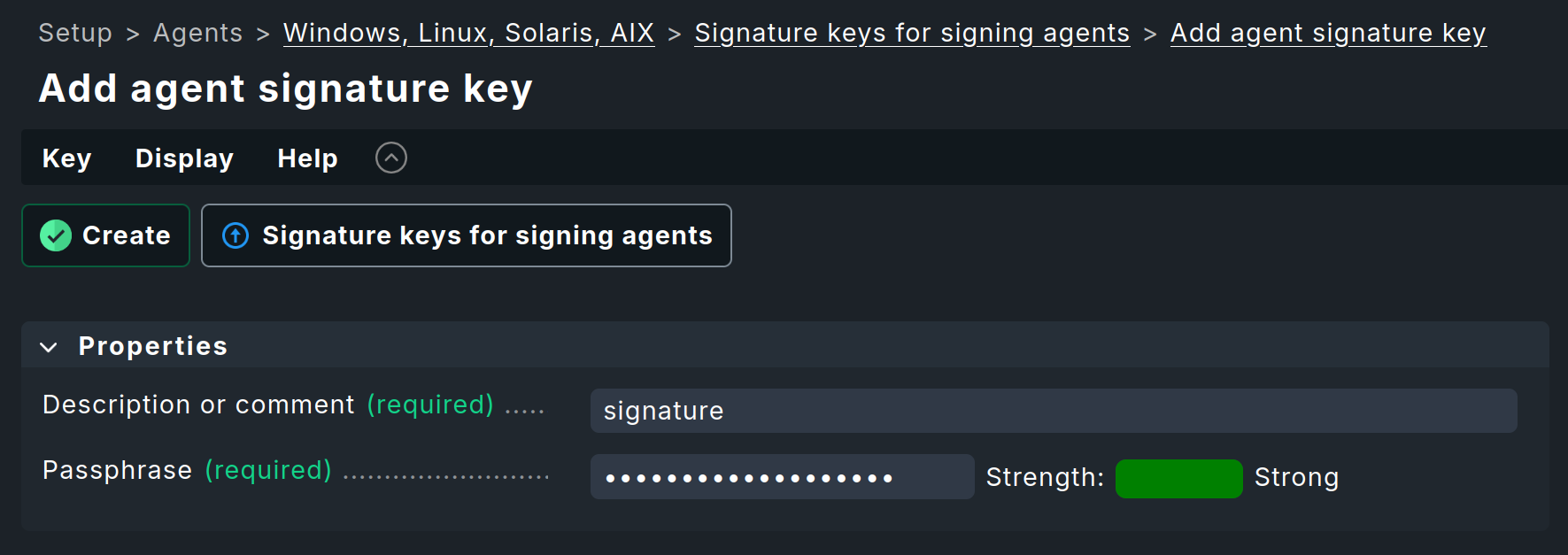Click the Add agent signature key page heading

click(x=285, y=89)
